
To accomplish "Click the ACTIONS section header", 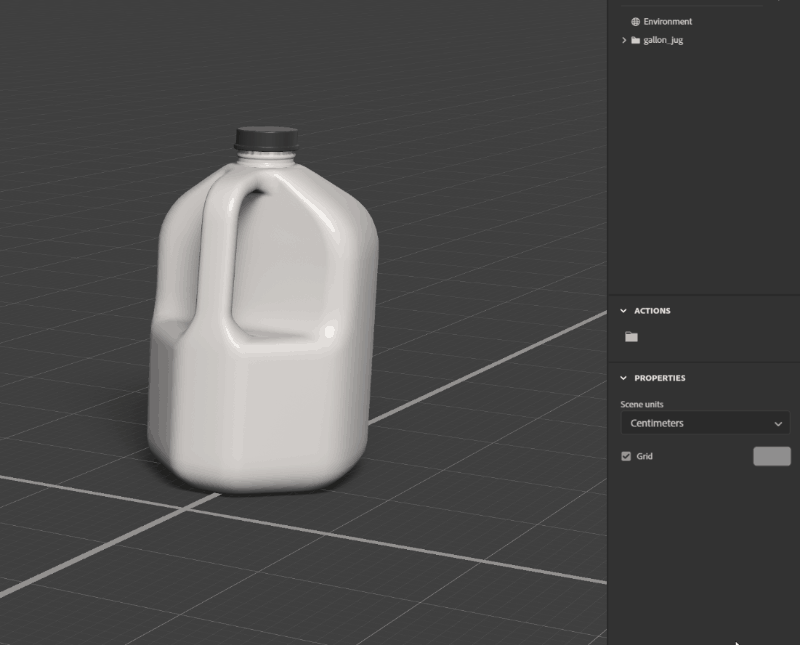I will tap(652, 311).
